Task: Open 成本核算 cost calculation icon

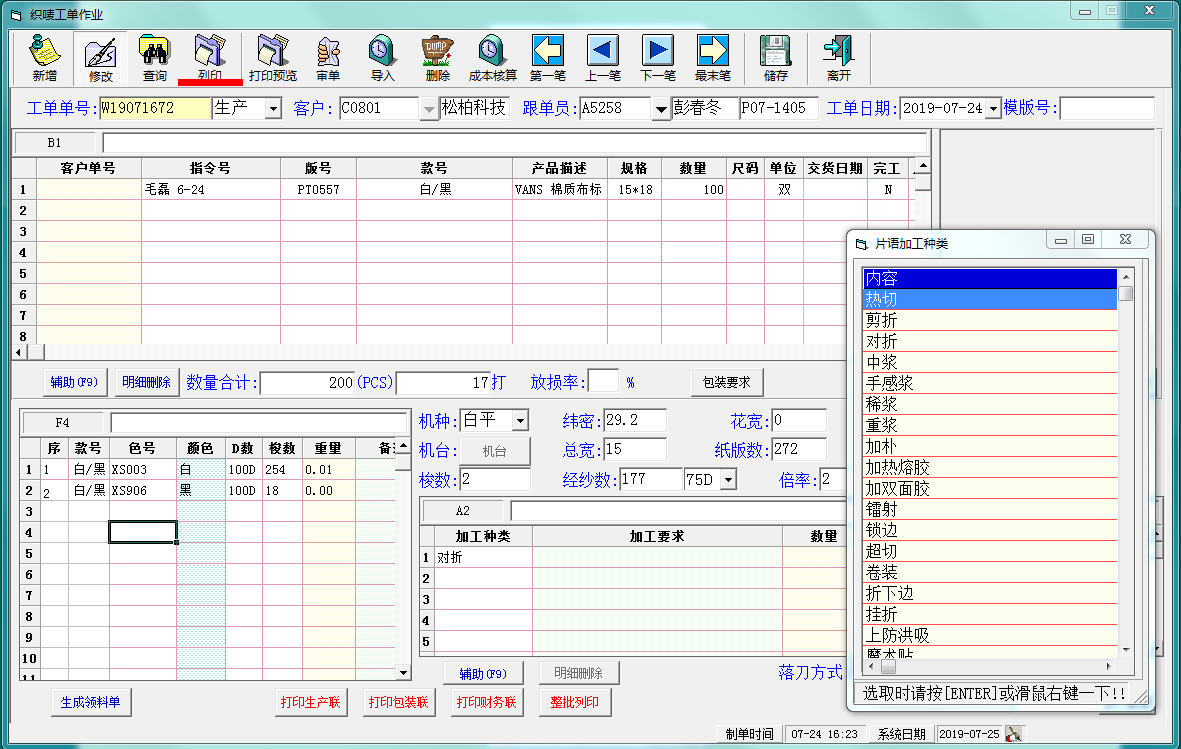Action: click(x=493, y=58)
